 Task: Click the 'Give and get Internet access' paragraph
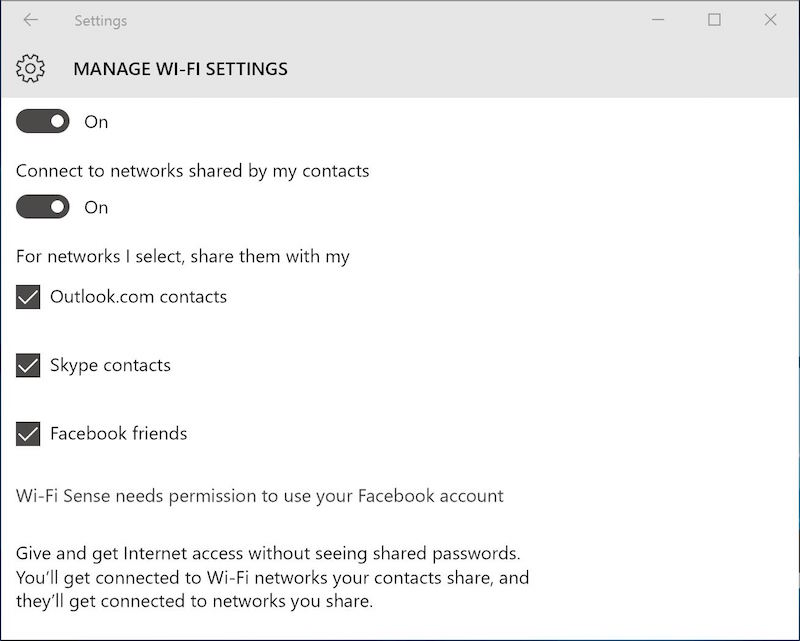point(272,577)
